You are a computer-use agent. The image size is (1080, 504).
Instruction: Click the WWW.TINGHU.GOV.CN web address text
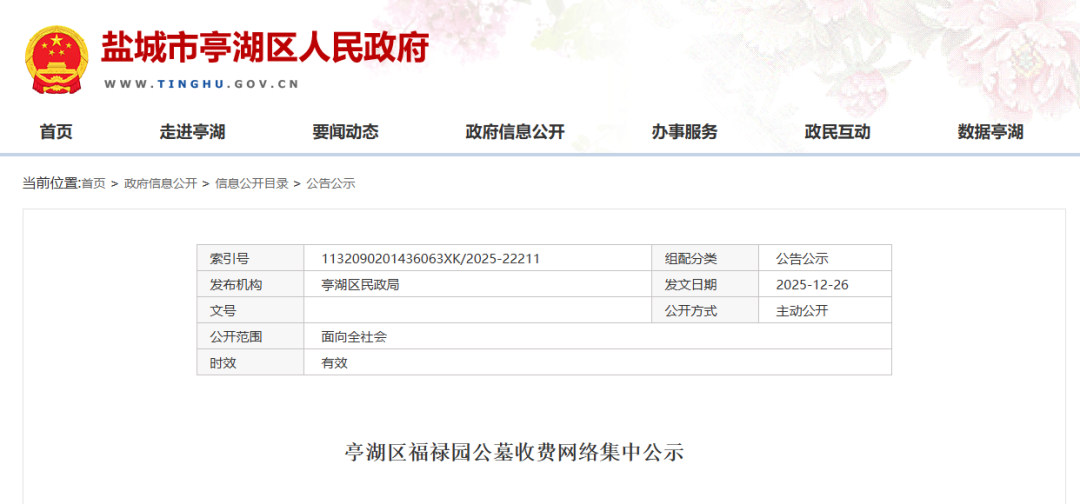click(x=202, y=84)
